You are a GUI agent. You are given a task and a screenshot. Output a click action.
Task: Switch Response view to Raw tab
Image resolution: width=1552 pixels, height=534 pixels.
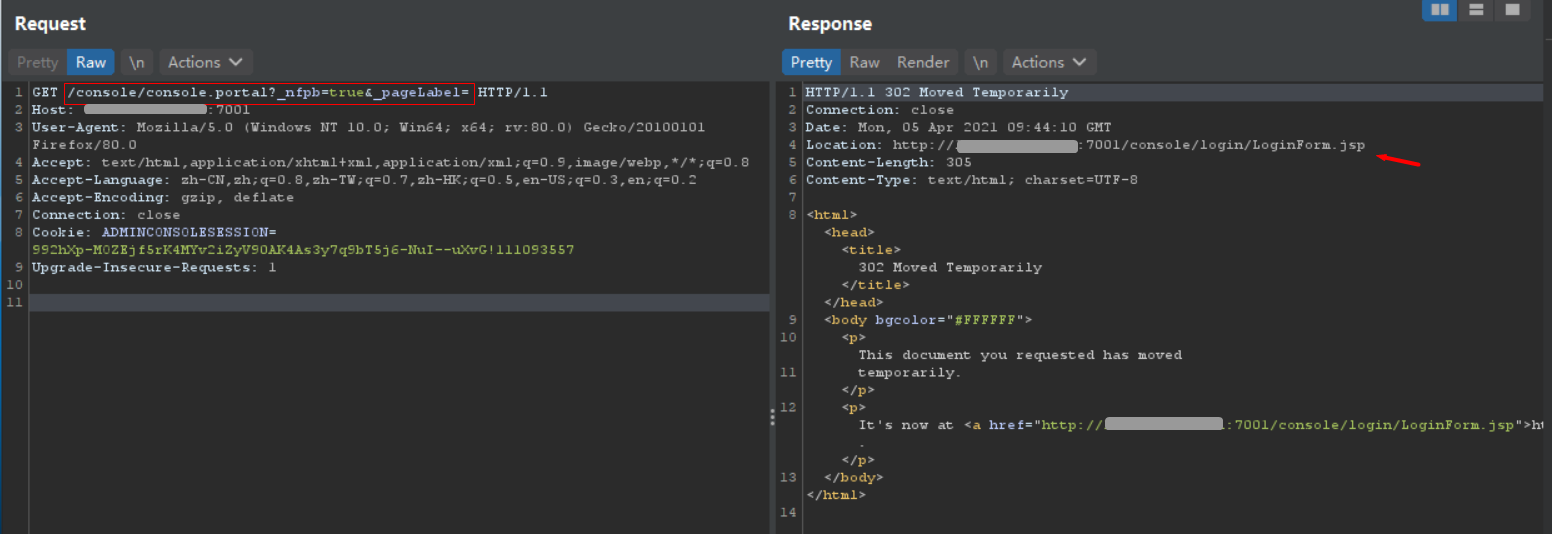tap(864, 62)
